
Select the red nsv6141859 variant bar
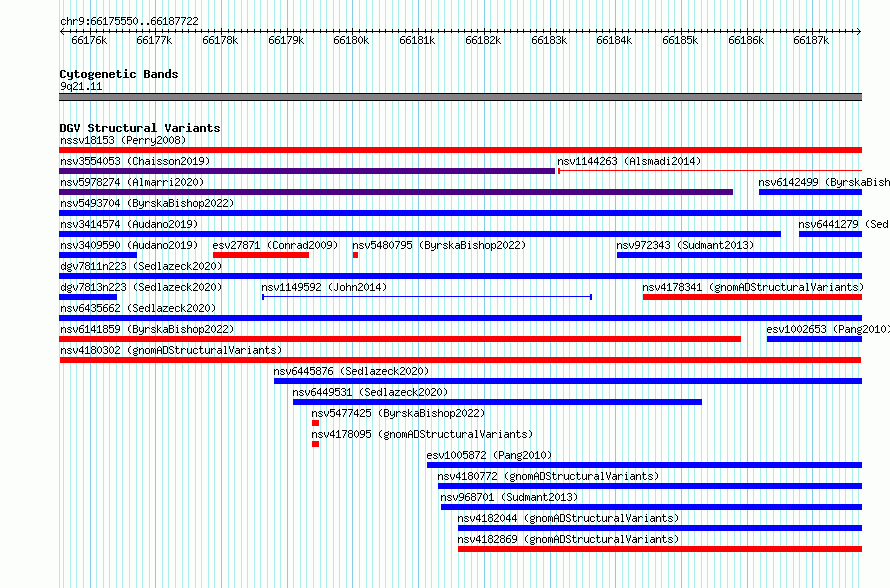(x=400, y=339)
